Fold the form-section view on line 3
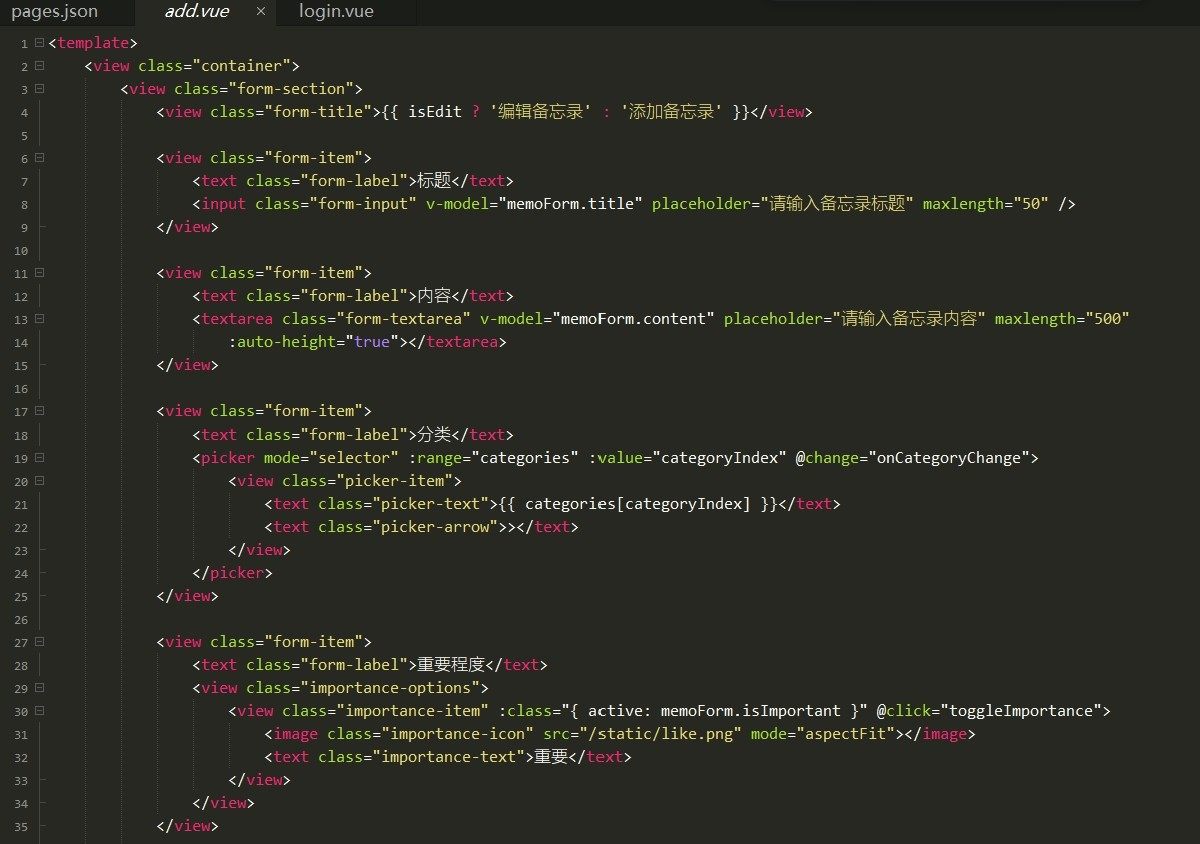This screenshot has width=1200, height=844. tap(39, 89)
